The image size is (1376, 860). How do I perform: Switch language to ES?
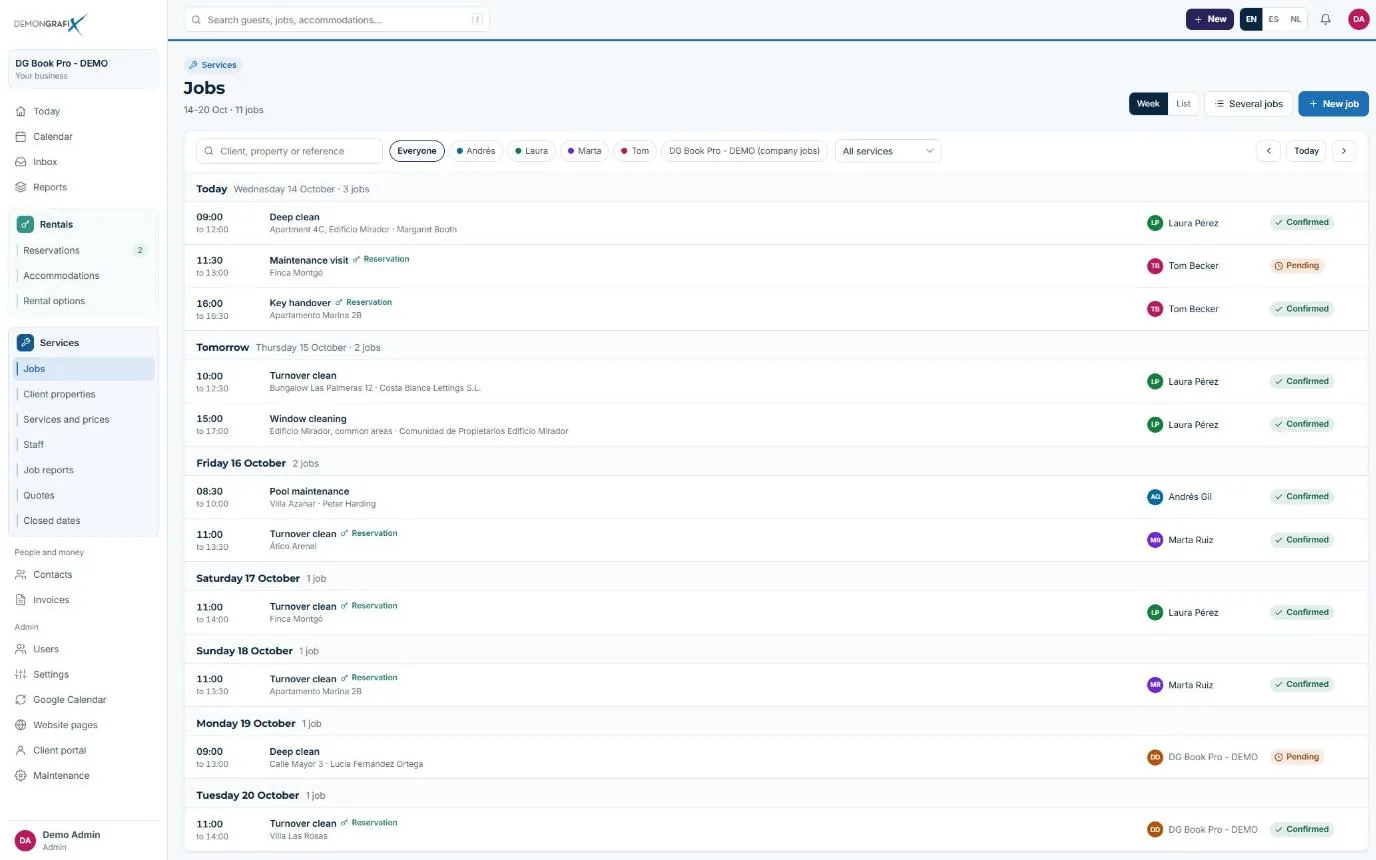tap(1273, 19)
